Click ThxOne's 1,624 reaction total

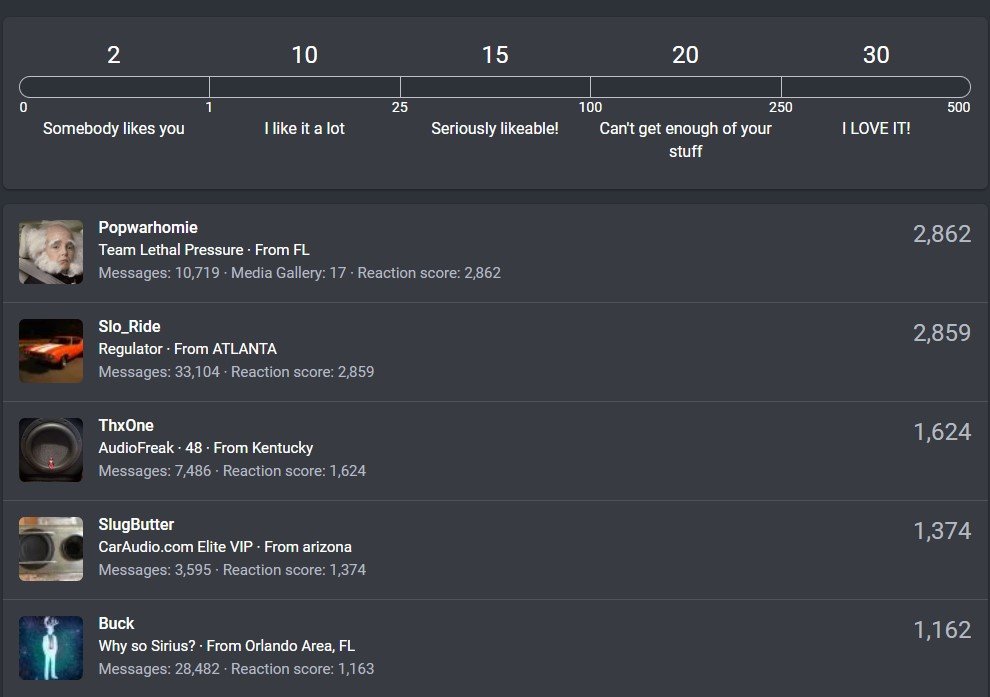coord(942,432)
